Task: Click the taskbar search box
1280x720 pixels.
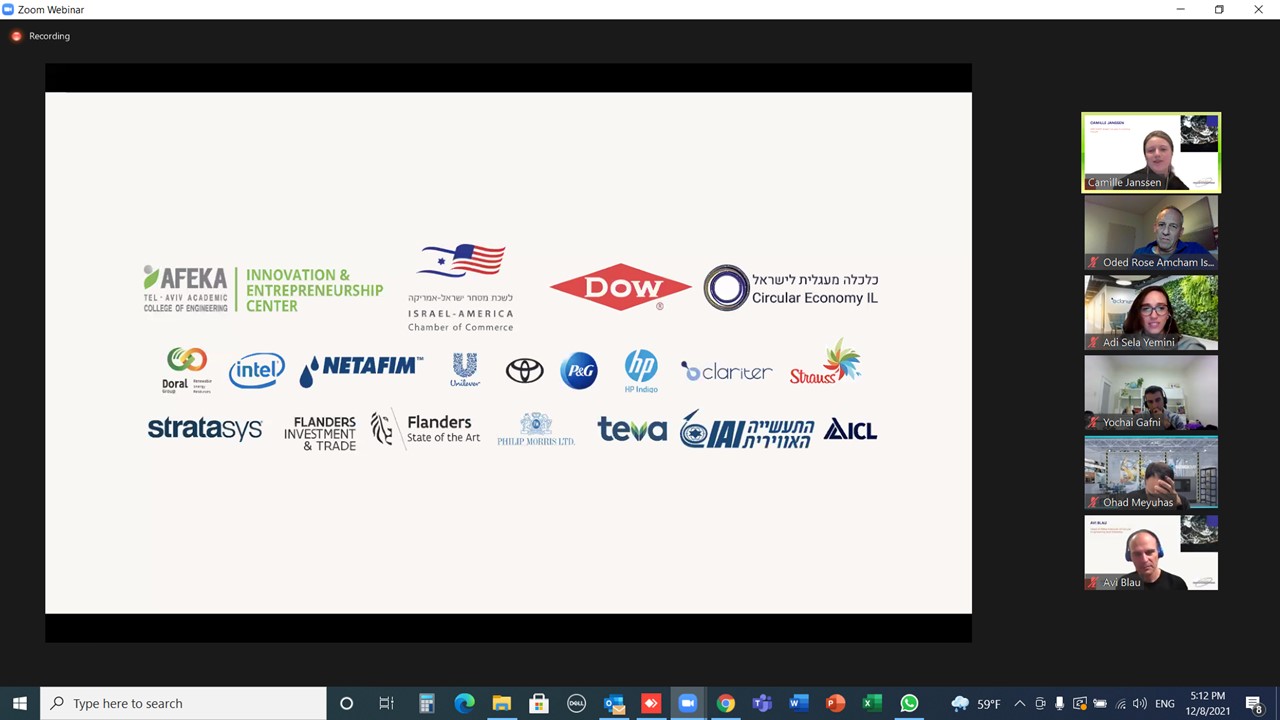Action: click(x=183, y=703)
